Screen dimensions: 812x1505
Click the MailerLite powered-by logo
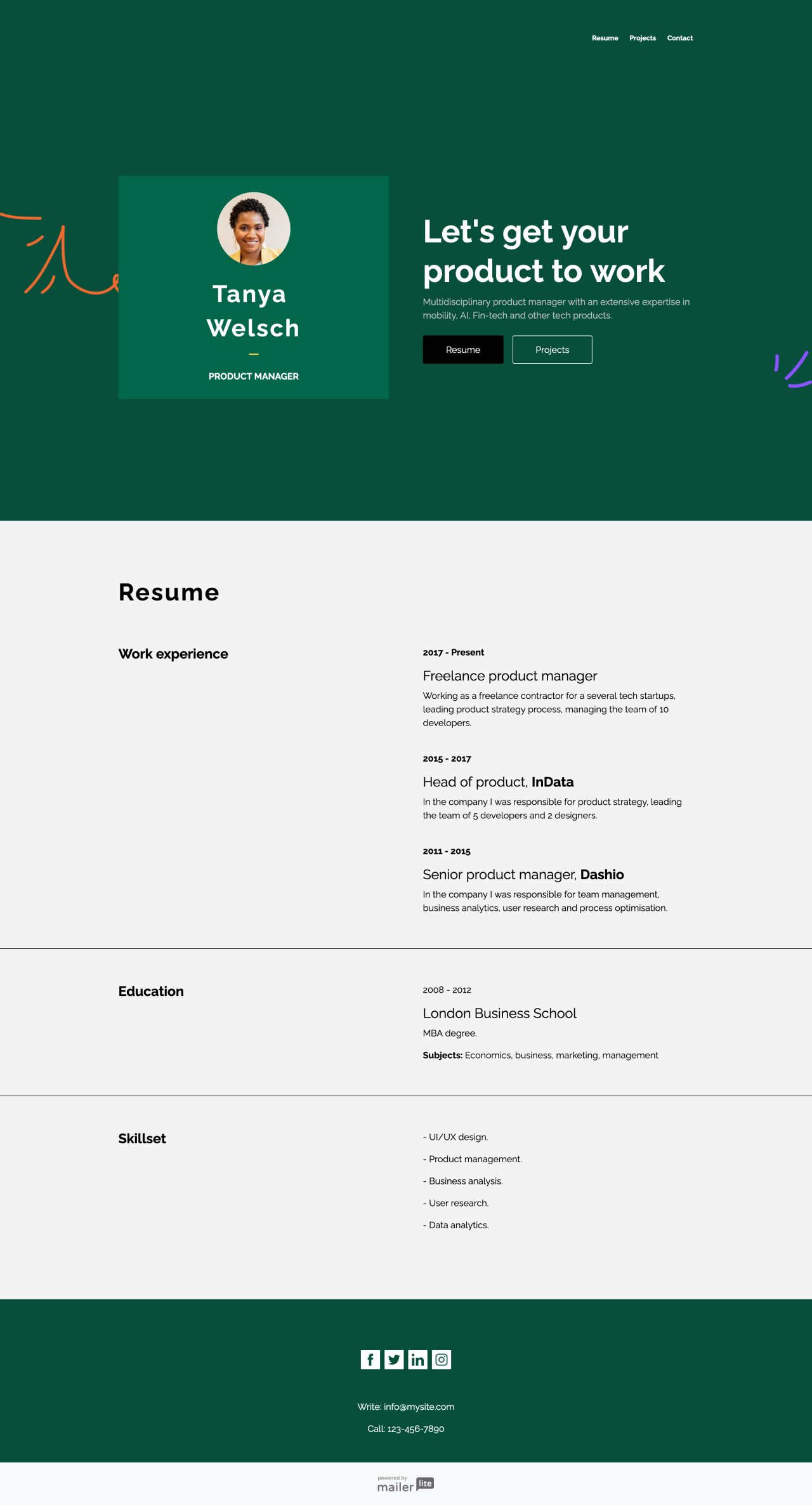click(405, 1484)
